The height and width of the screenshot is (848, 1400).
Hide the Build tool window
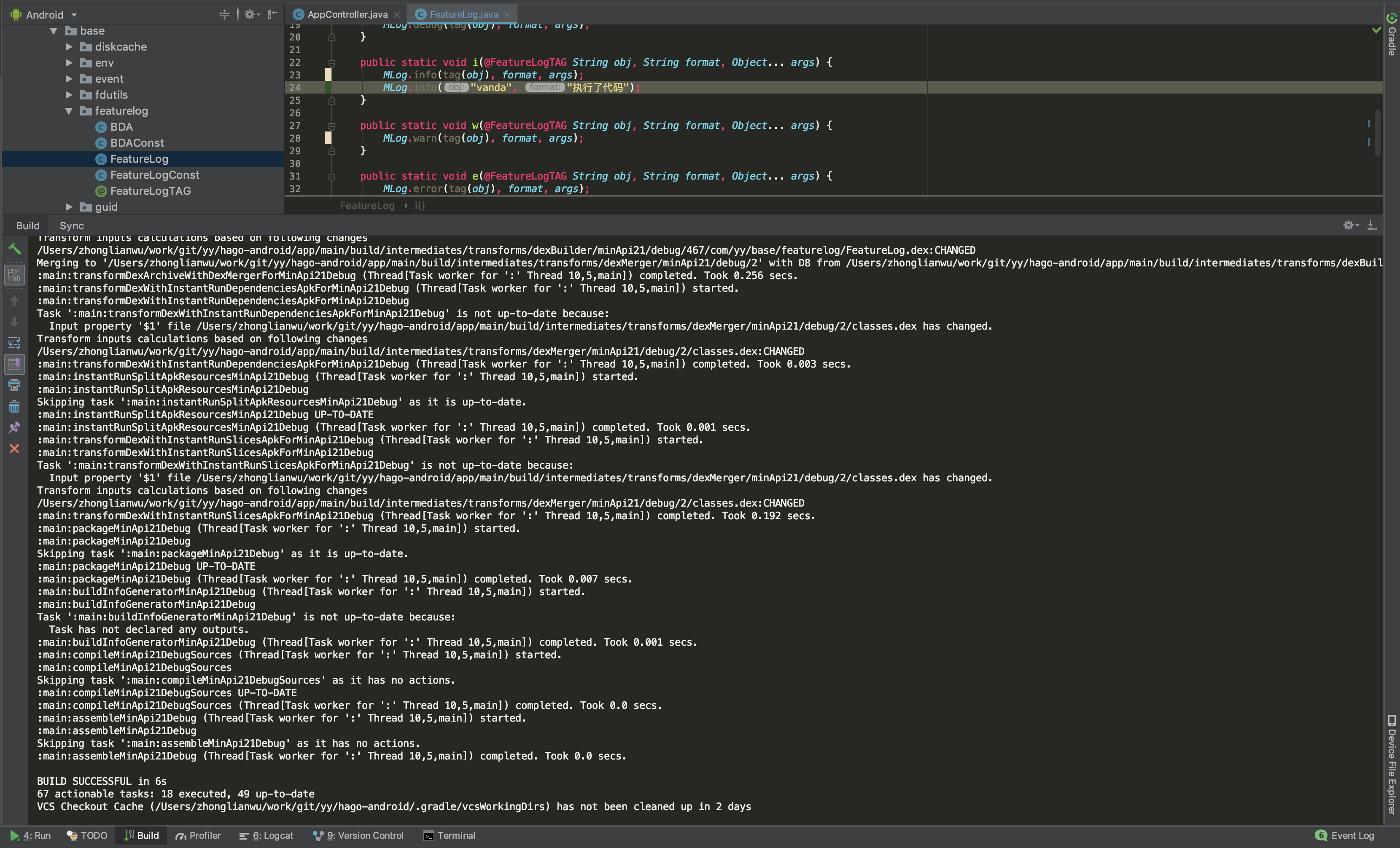pyautogui.click(x=1372, y=225)
